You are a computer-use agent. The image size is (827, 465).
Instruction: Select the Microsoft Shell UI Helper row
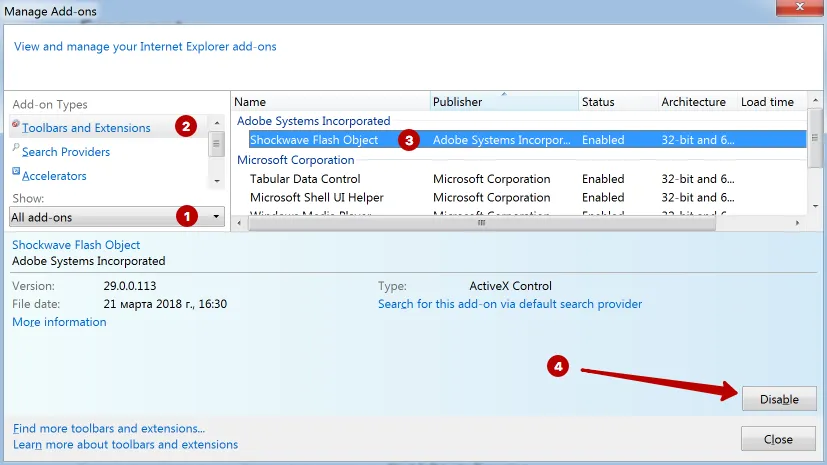coord(527,197)
